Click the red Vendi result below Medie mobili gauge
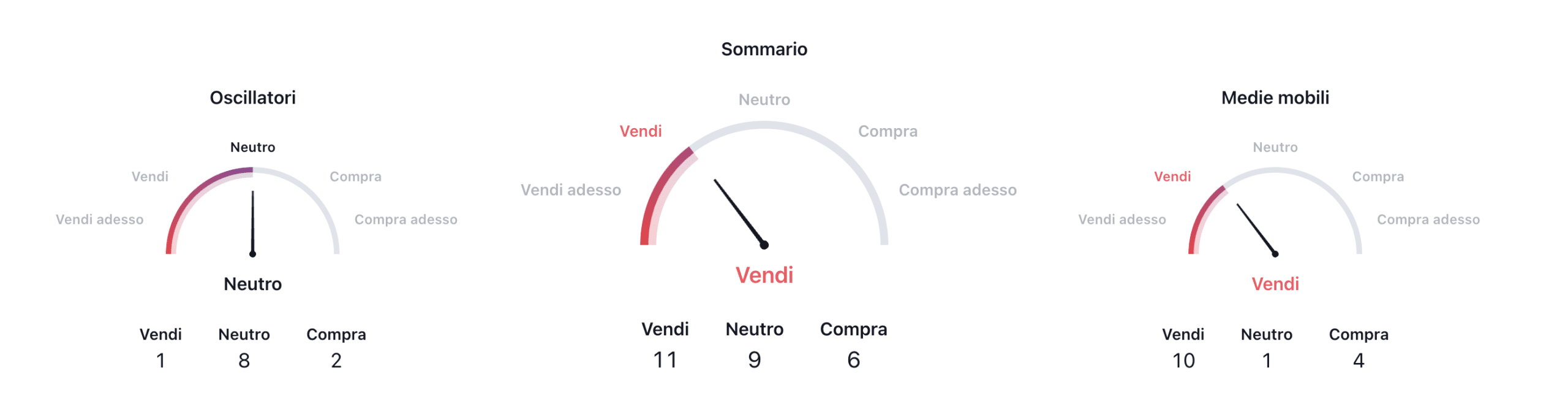This screenshot has width=1568, height=420. pyautogui.click(x=1275, y=284)
